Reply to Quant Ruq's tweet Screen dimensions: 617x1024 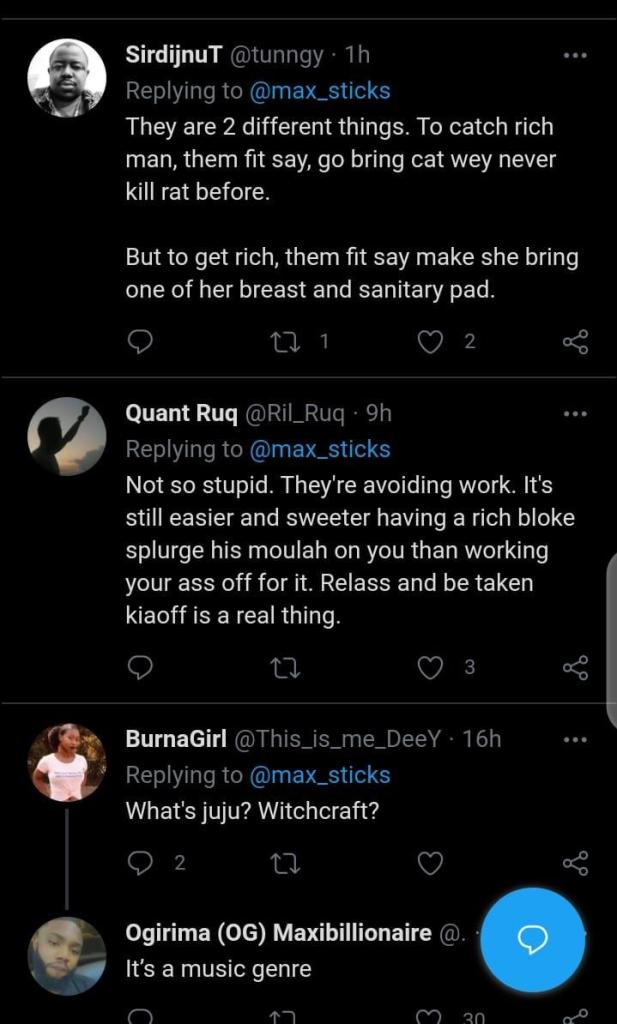tap(141, 667)
